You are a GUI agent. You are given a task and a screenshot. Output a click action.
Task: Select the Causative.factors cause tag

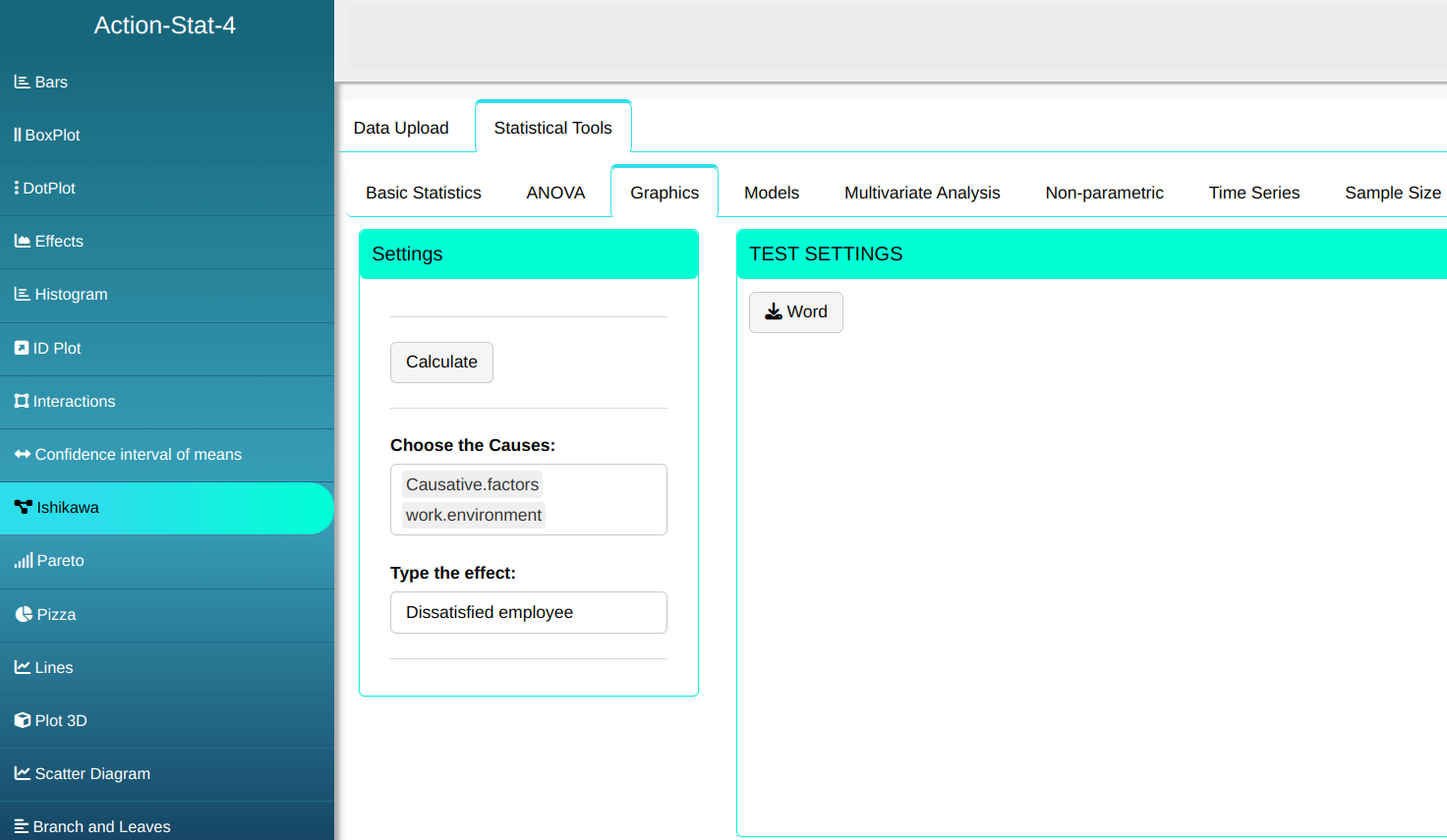pyautogui.click(x=472, y=484)
